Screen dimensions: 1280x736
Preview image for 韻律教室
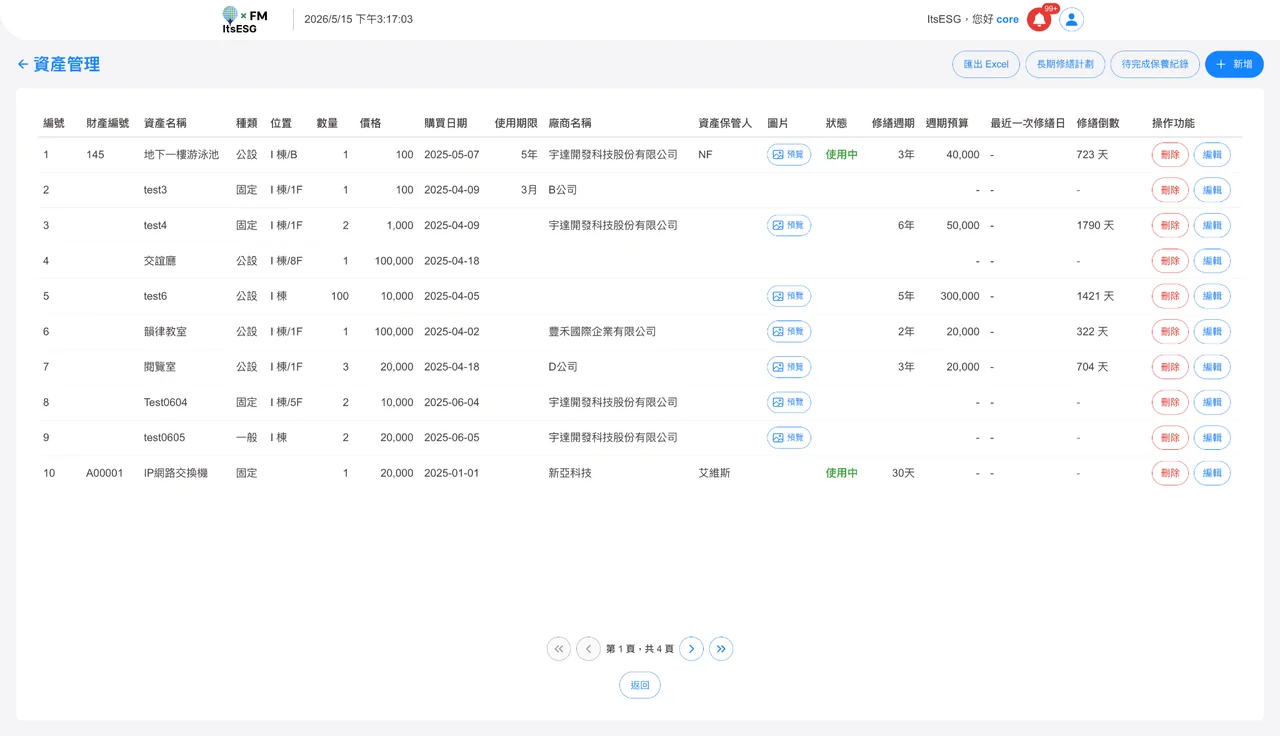[x=789, y=332]
